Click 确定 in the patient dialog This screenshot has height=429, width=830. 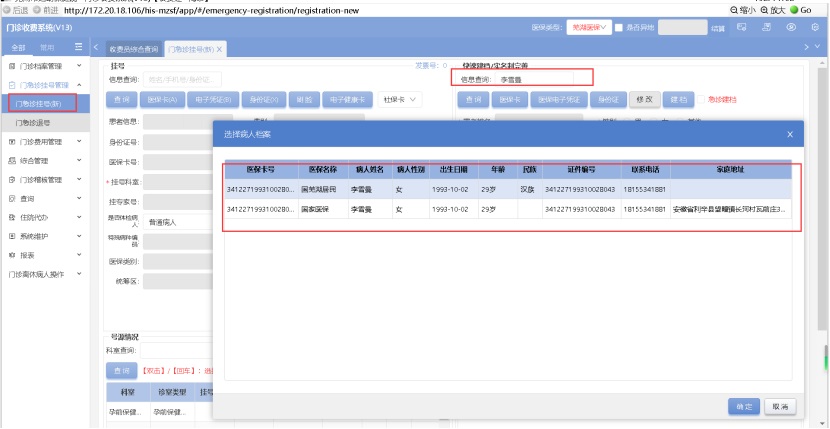pos(744,407)
